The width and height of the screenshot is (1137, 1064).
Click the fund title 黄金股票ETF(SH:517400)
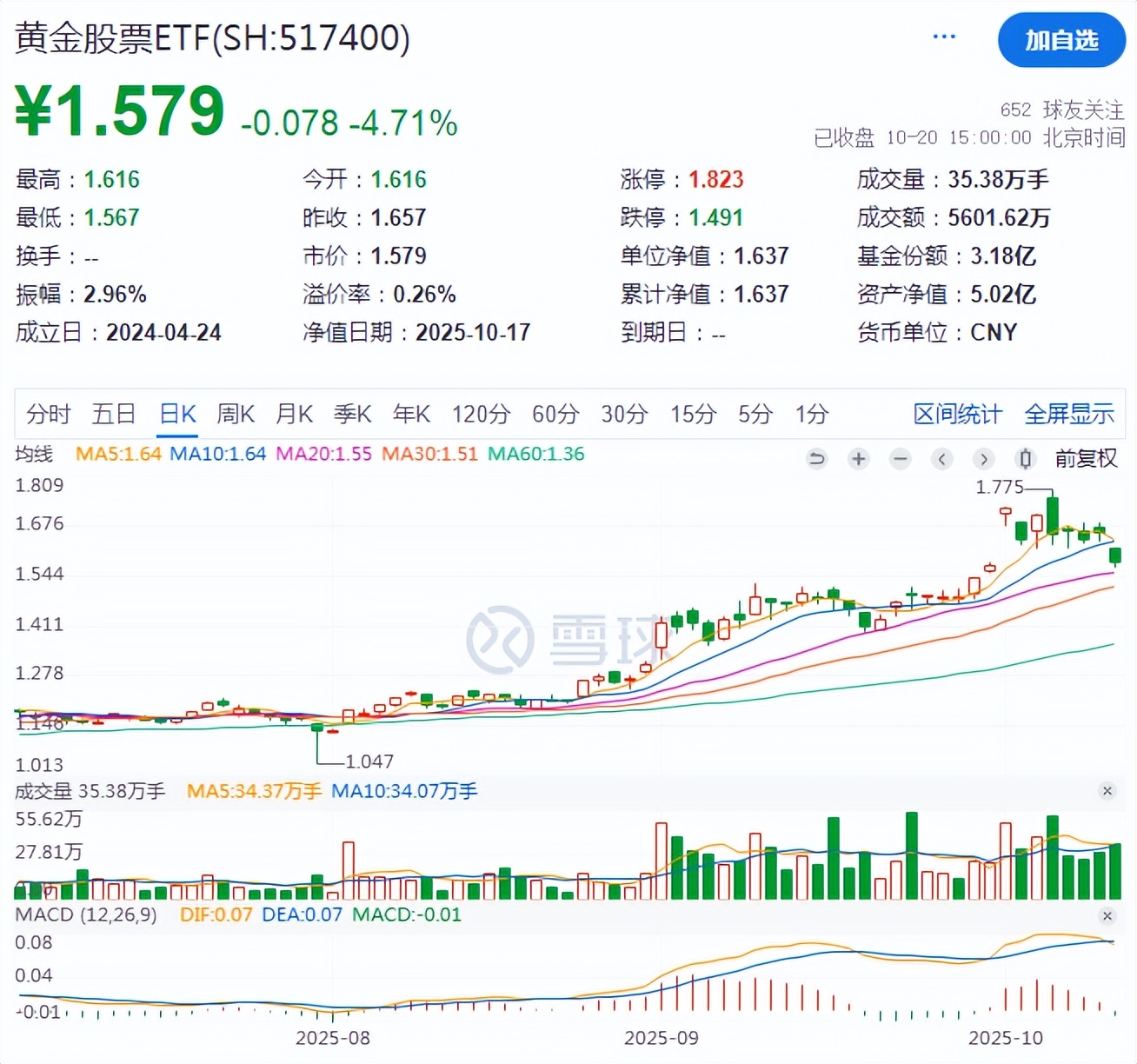click(212, 38)
